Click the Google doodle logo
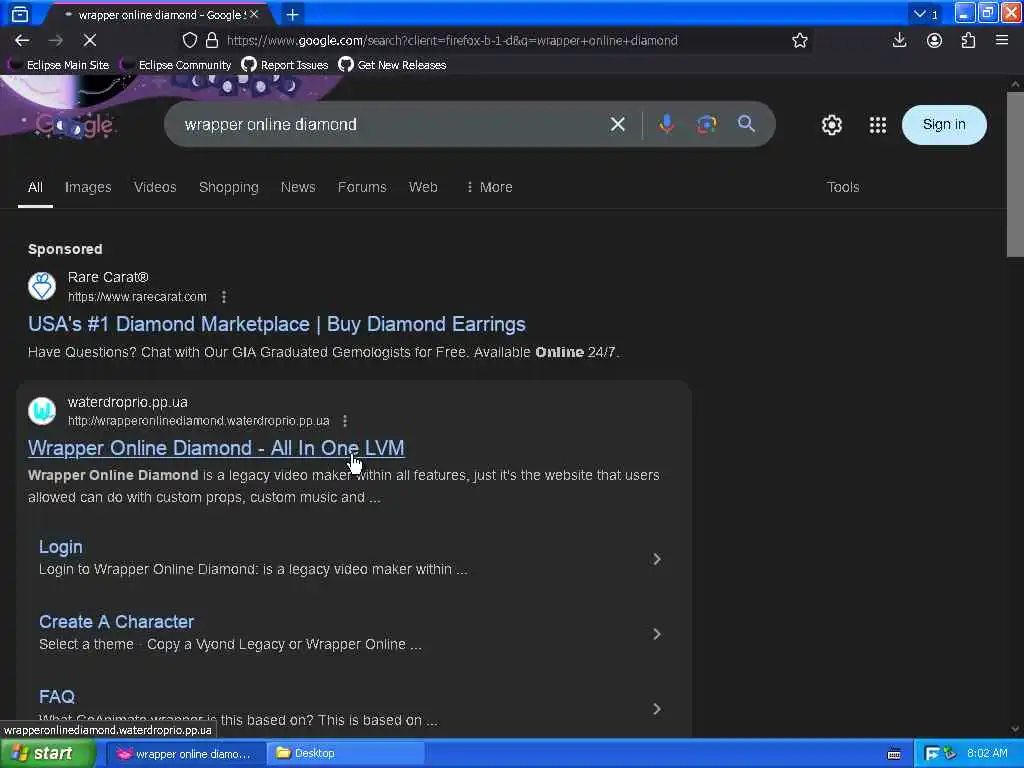Image resolution: width=1024 pixels, height=768 pixels. pos(74,124)
